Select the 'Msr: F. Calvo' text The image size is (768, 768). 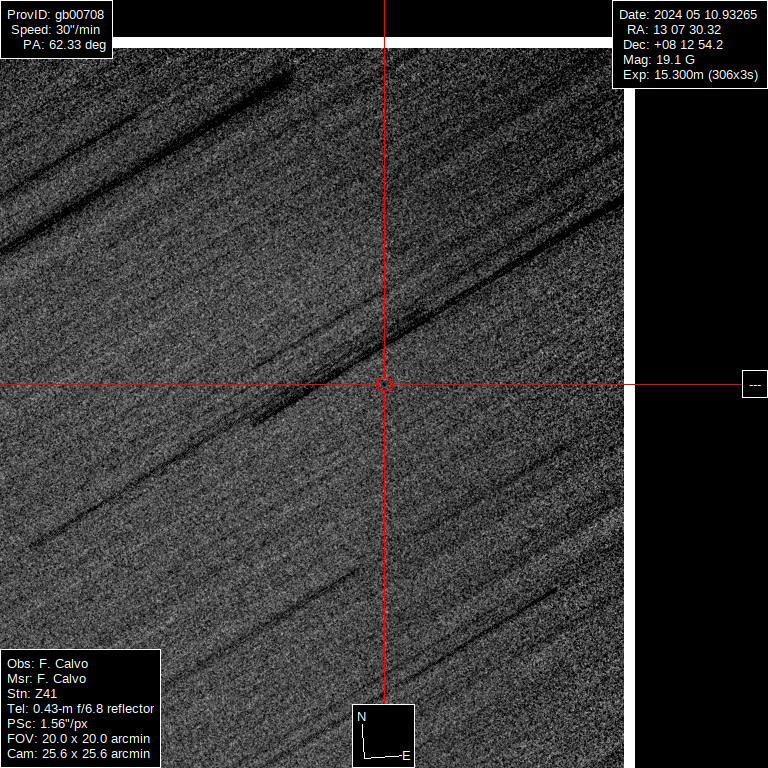47,679
